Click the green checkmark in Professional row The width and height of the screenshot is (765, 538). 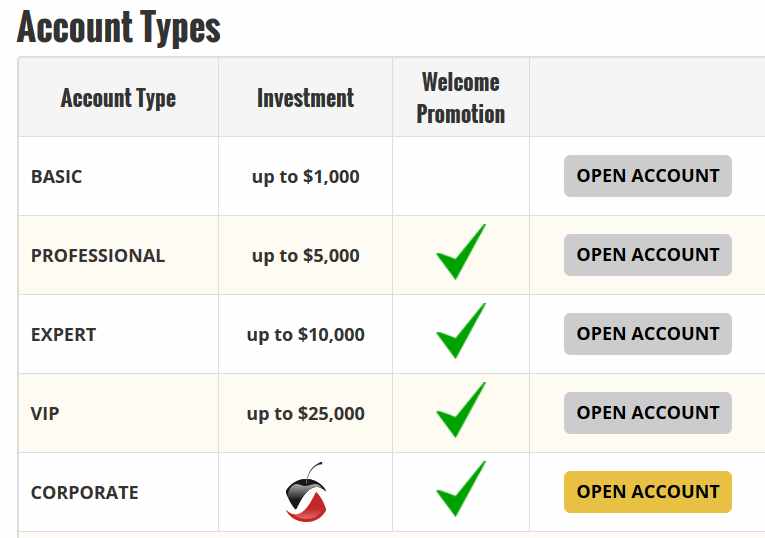(461, 252)
